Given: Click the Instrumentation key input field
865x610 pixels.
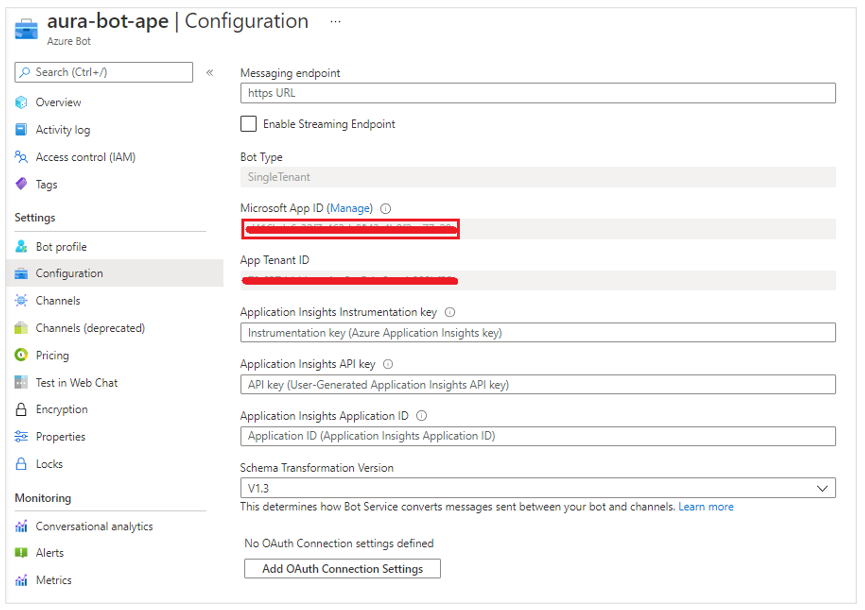Looking at the screenshot, I should [x=538, y=333].
